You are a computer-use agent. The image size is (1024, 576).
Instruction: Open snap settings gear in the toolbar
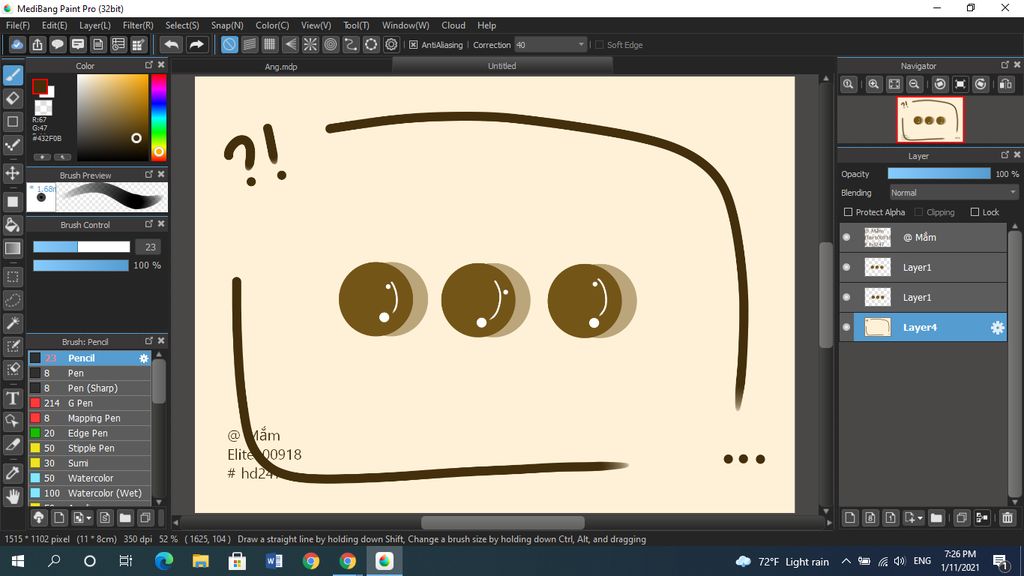click(391, 44)
